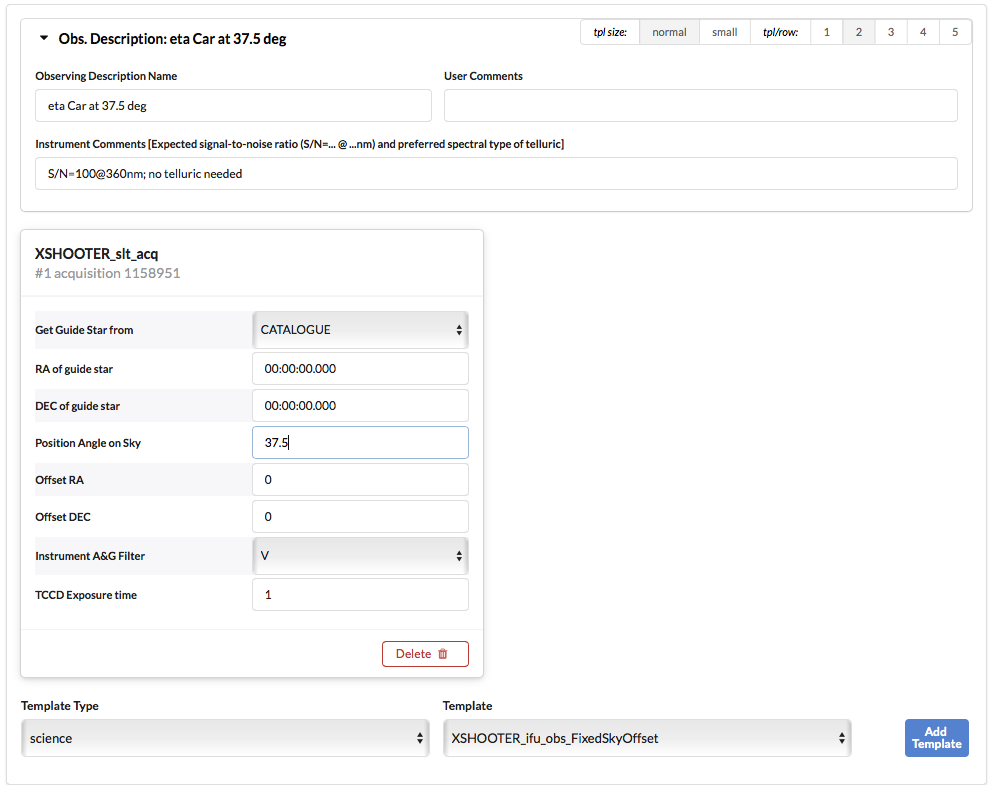Click the User Comments text field
Viewport: 992px width, 793px height.
(x=700, y=105)
